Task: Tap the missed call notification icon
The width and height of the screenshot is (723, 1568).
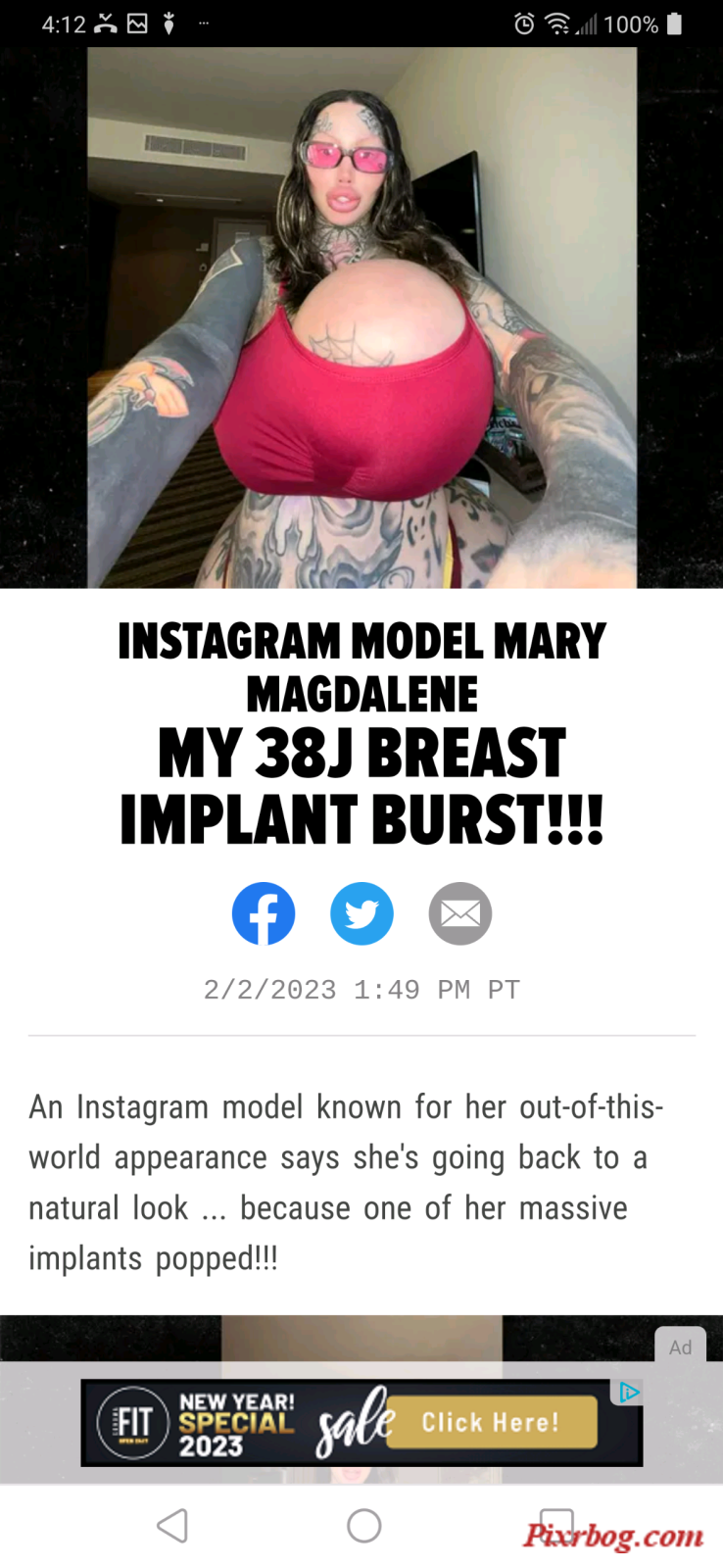Action: (x=106, y=24)
